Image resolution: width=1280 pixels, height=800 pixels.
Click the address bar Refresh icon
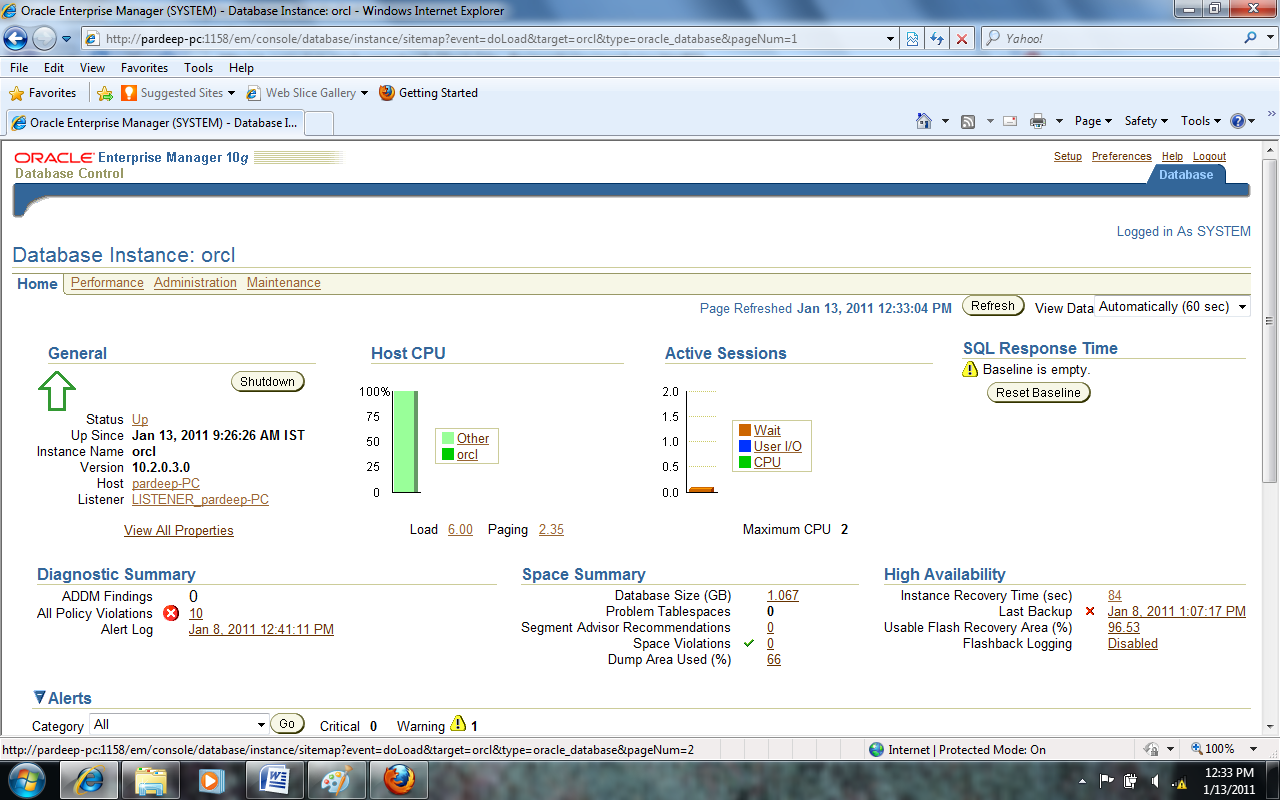[937, 39]
